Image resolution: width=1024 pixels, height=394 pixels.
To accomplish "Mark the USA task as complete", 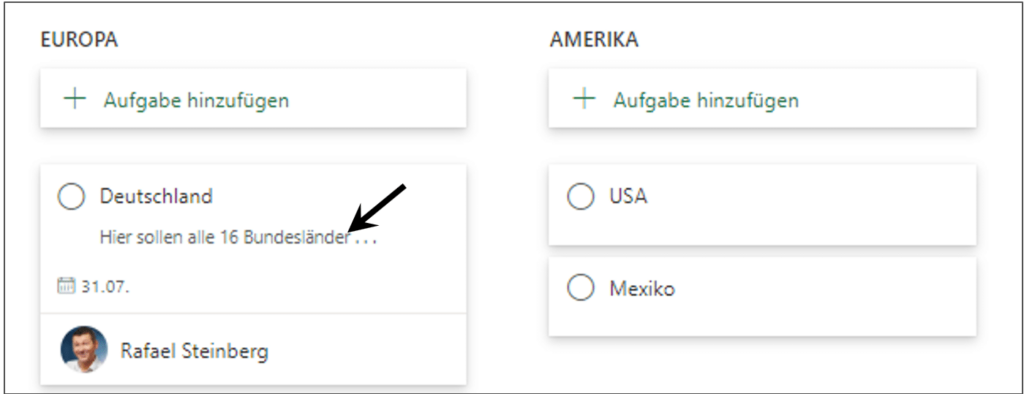I will pos(581,196).
